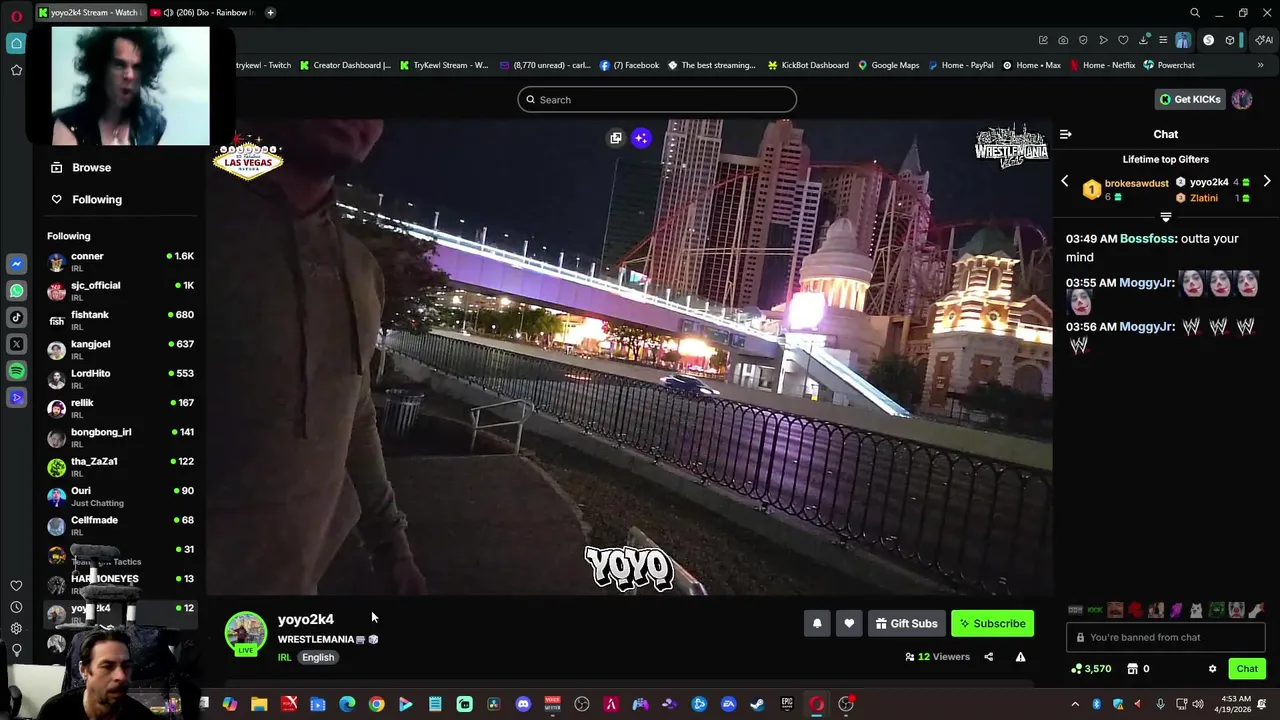Open conner channel in following list
The height and width of the screenshot is (720, 1280).
click(121, 262)
